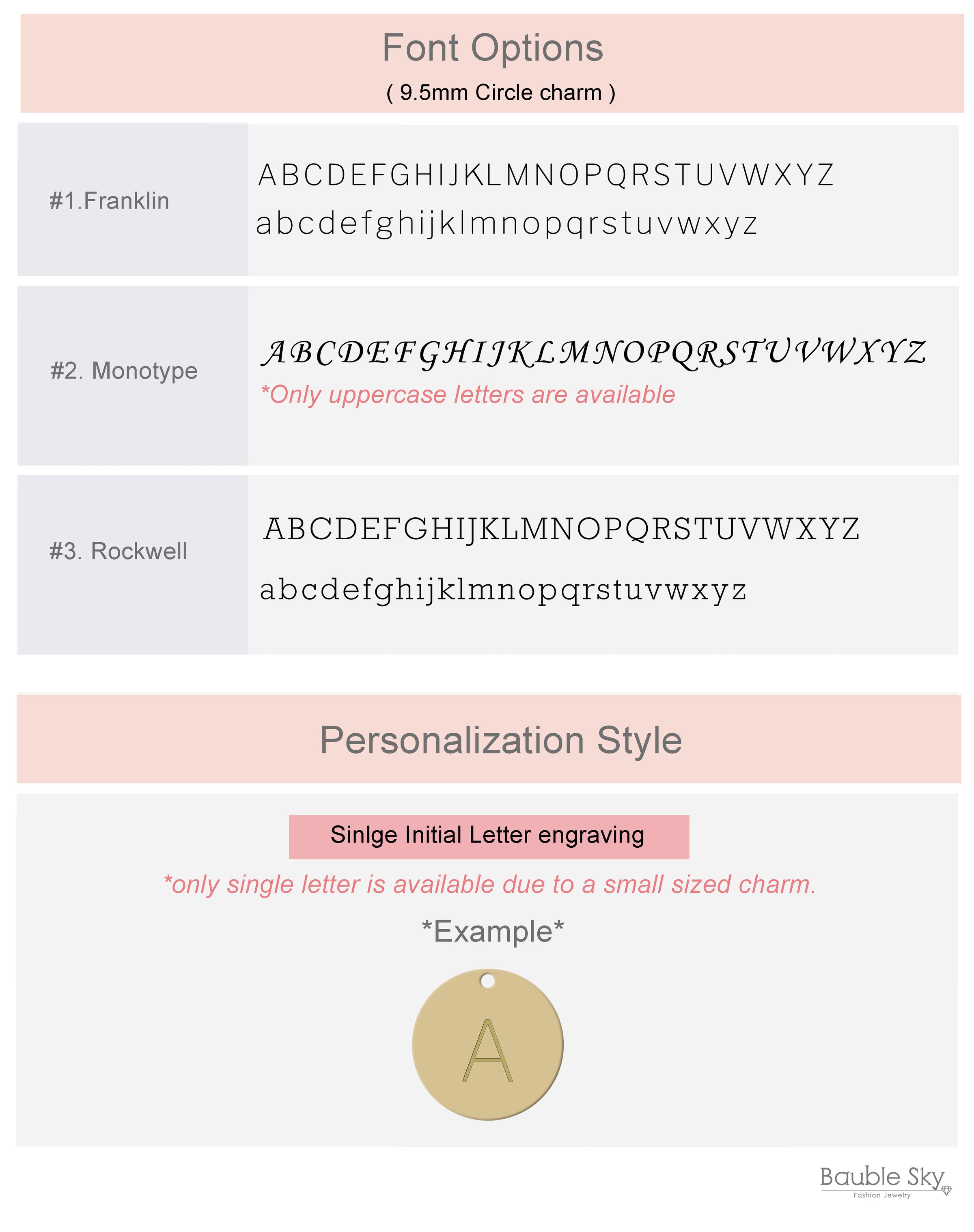
Task: Click the *Example* label
Action: point(493,932)
